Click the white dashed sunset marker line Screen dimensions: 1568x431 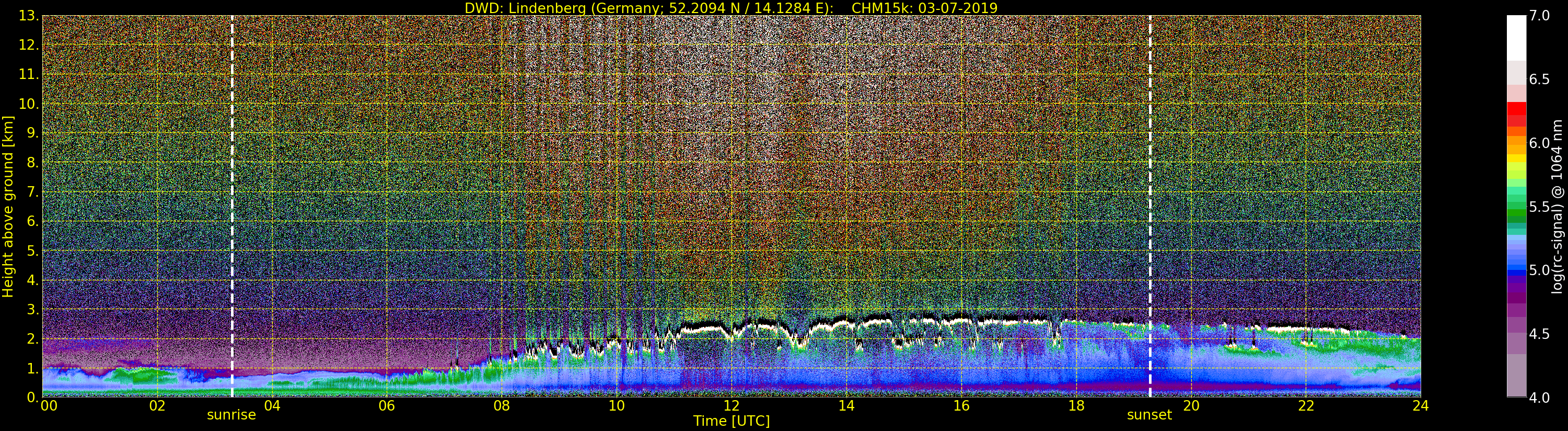point(1150,207)
